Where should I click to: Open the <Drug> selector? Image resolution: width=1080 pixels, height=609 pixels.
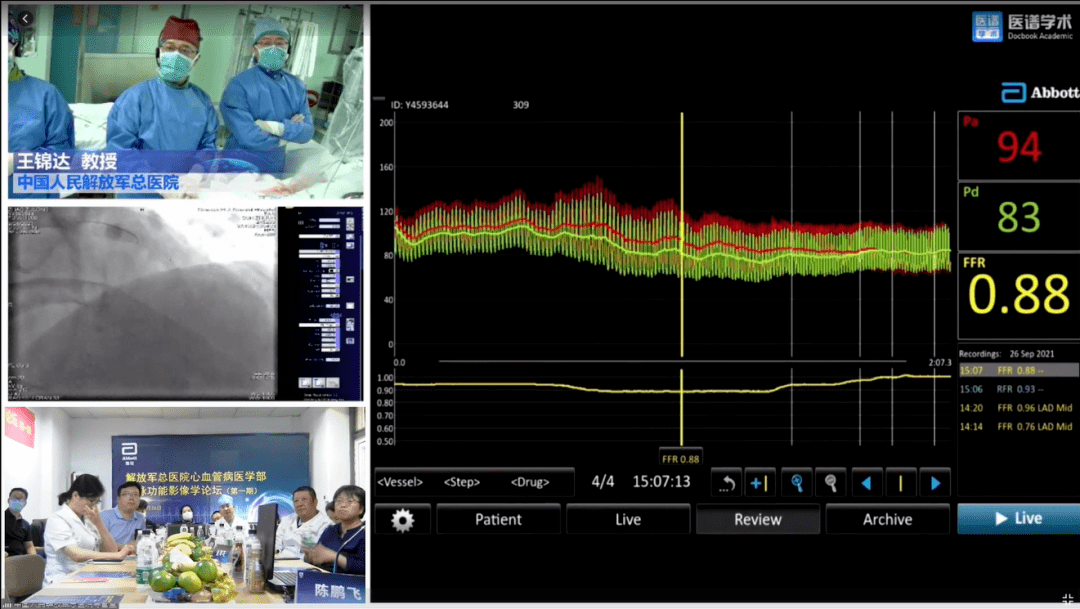click(530, 482)
